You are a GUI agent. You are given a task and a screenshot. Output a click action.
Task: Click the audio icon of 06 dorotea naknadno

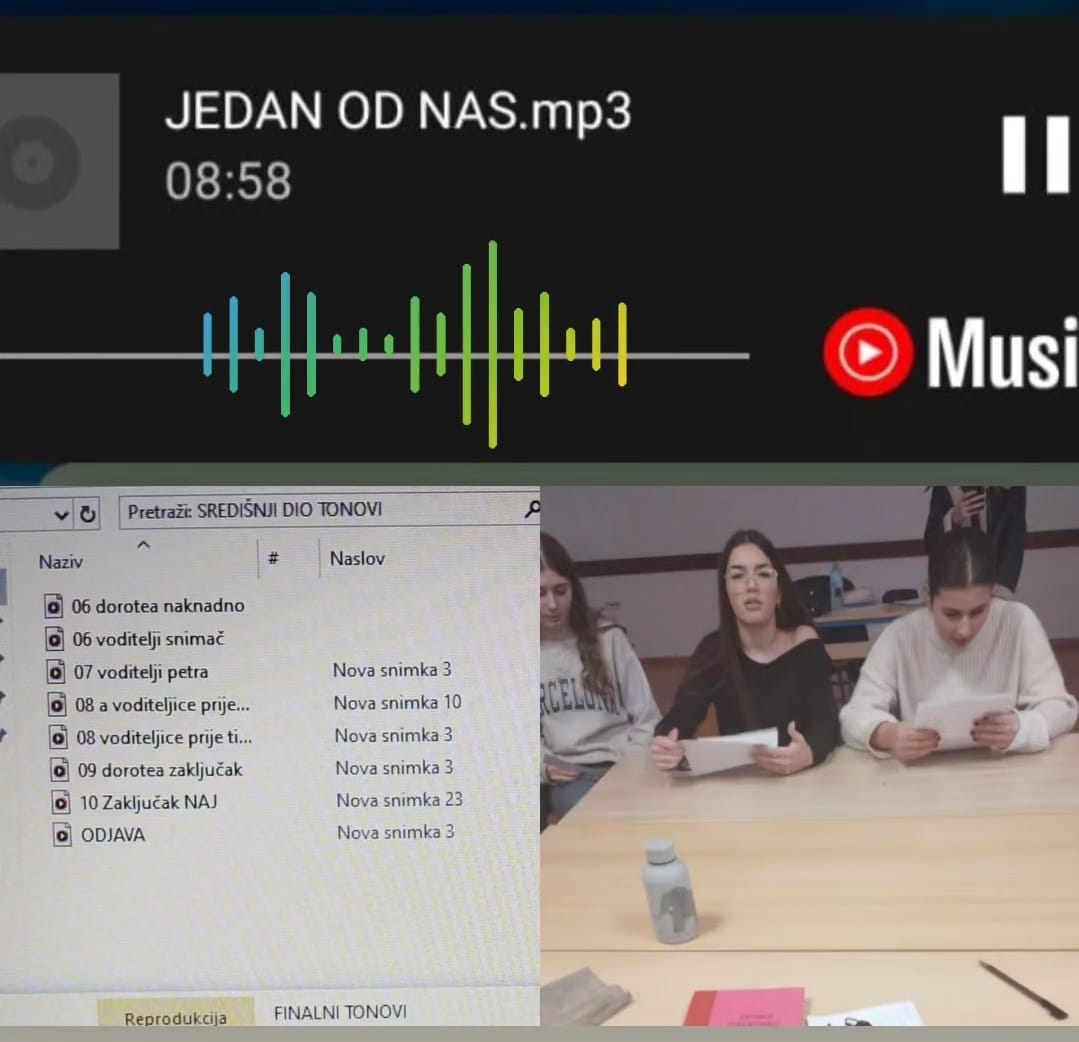[54, 606]
